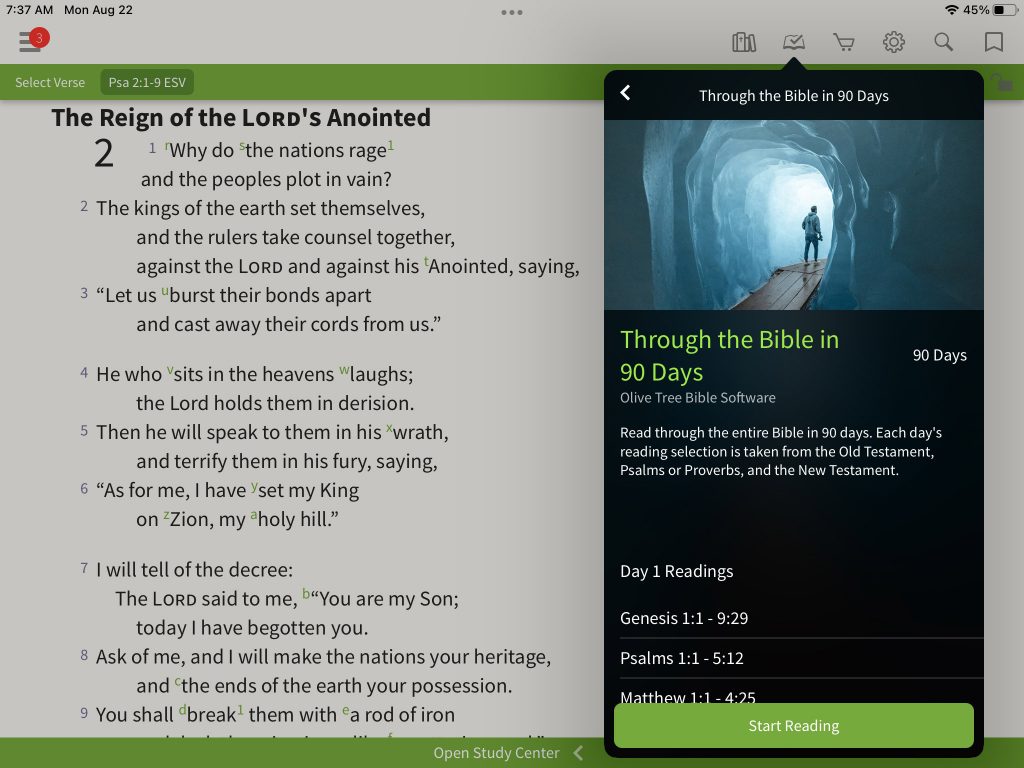
Task: Tap the three-dot multitasking indicator
Action: pyautogui.click(x=511, y=12)
